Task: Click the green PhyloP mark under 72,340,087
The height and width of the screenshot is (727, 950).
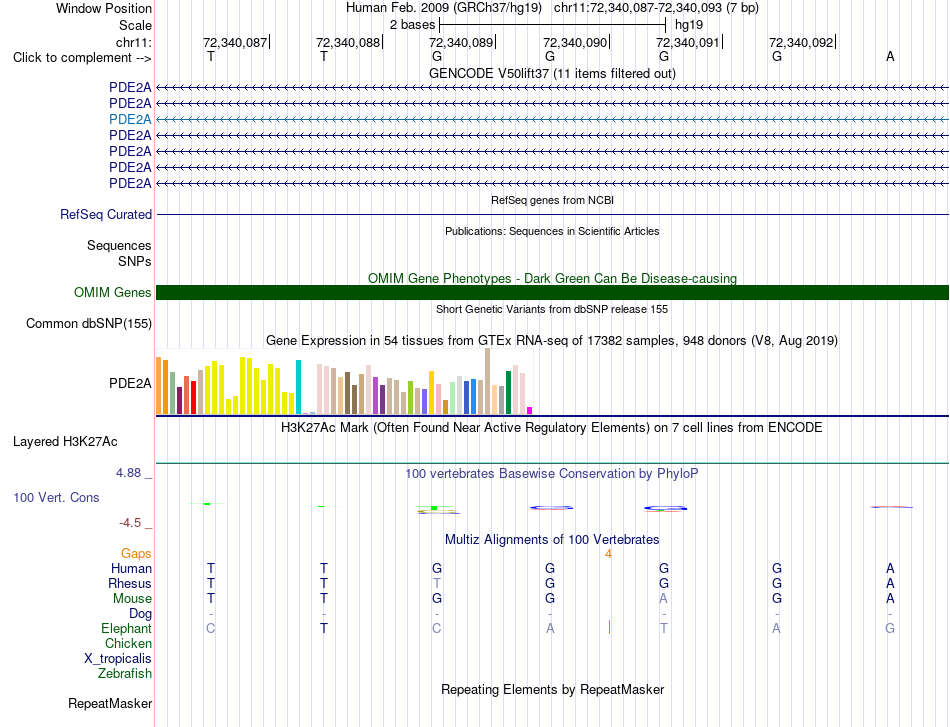Action: pos(207,503)
